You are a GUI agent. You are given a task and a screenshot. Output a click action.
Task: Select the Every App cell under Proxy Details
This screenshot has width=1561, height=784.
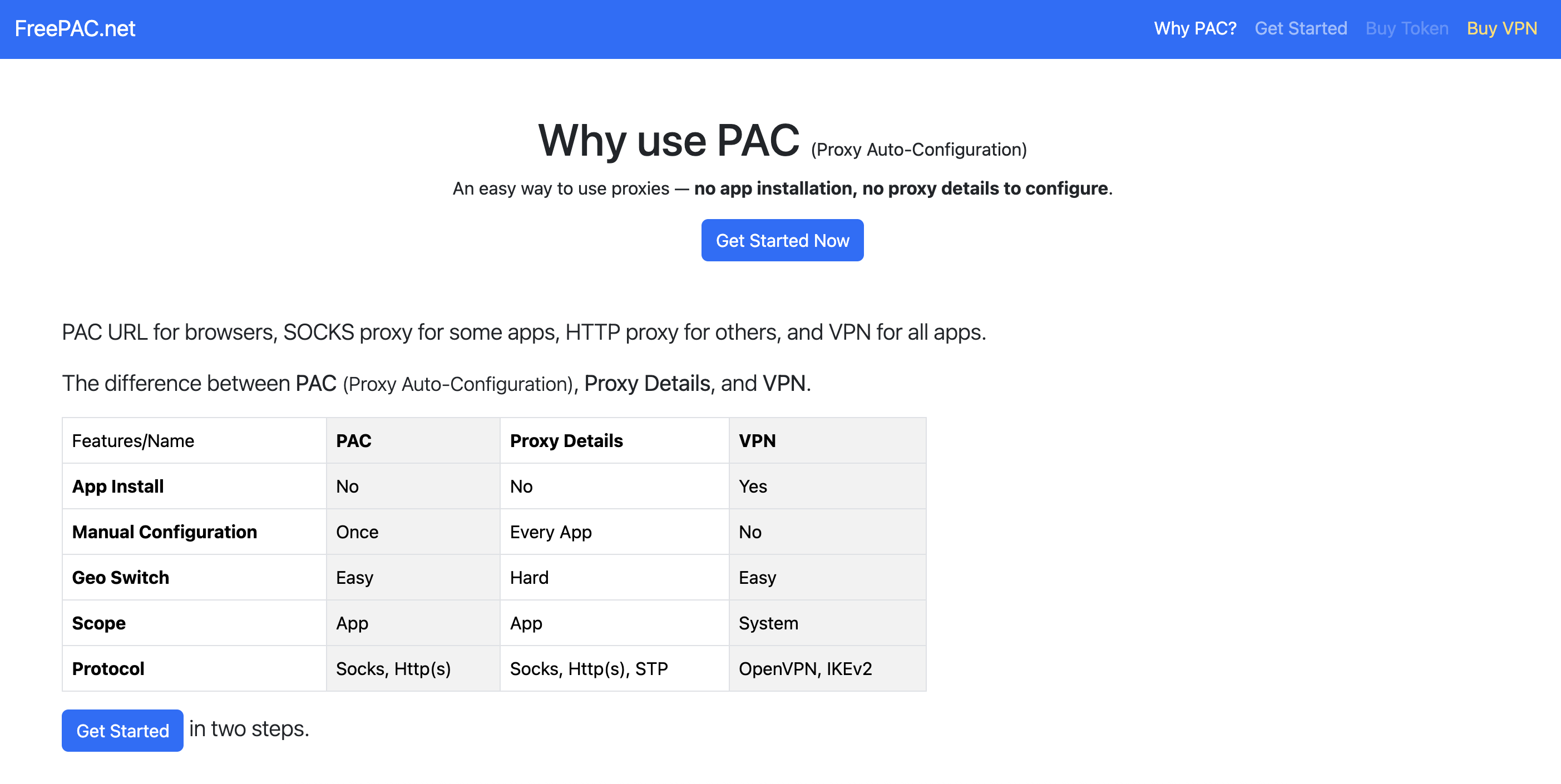[550, 532]
